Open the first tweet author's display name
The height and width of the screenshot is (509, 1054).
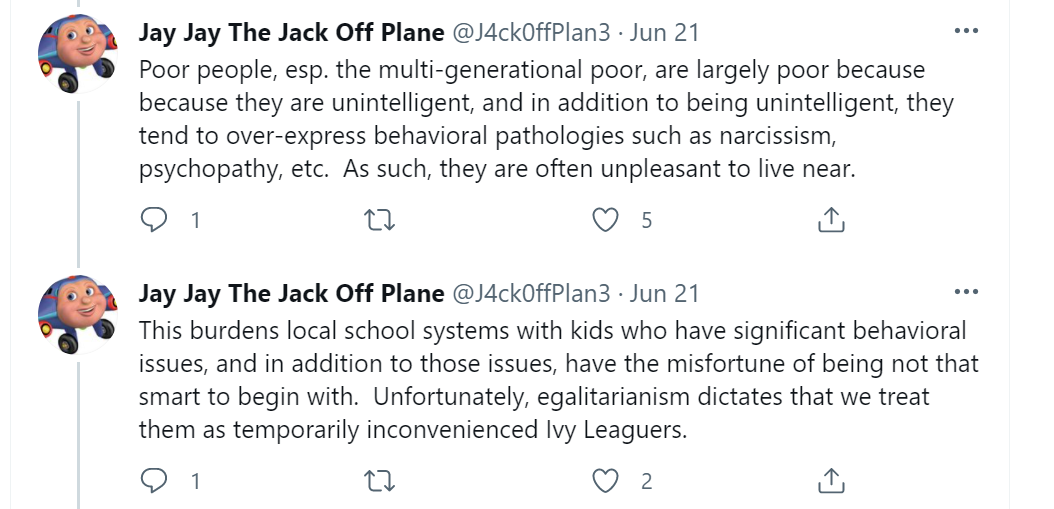coord(291,33)
